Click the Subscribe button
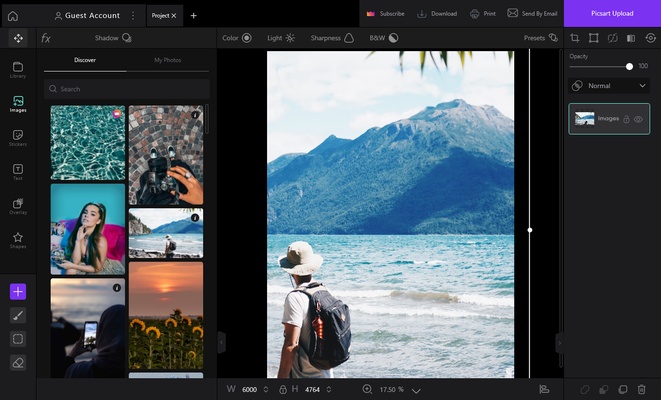 point(385,13)
